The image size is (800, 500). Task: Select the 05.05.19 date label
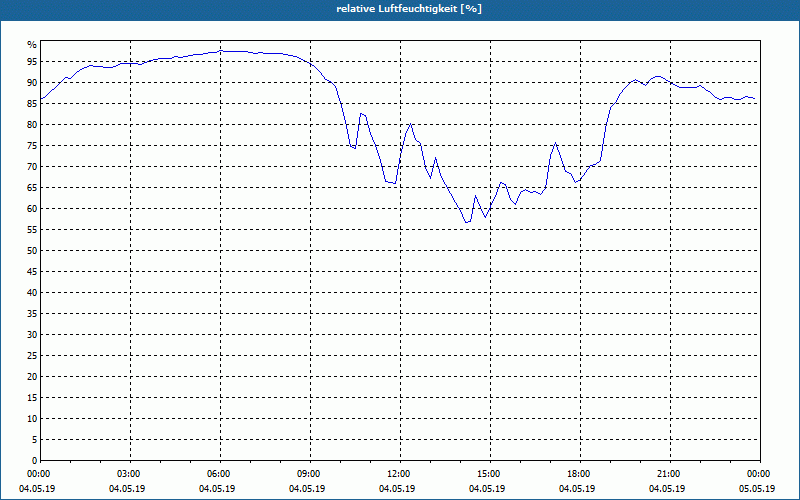pos(757,489)
